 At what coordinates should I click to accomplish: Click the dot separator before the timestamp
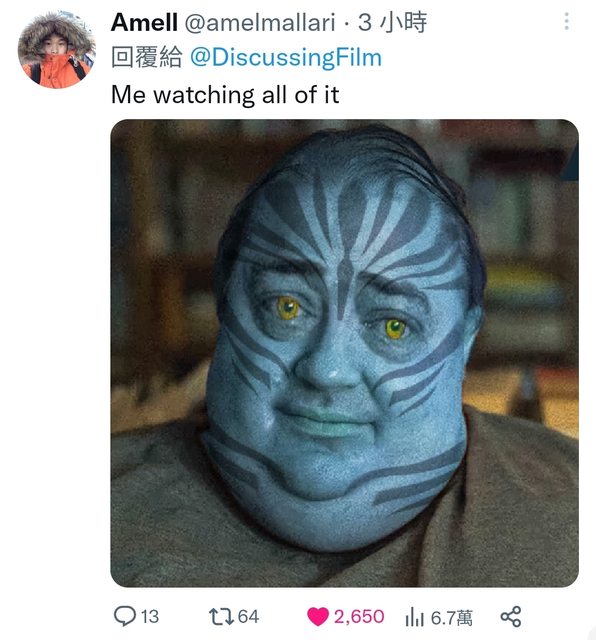tap(347, 24)
